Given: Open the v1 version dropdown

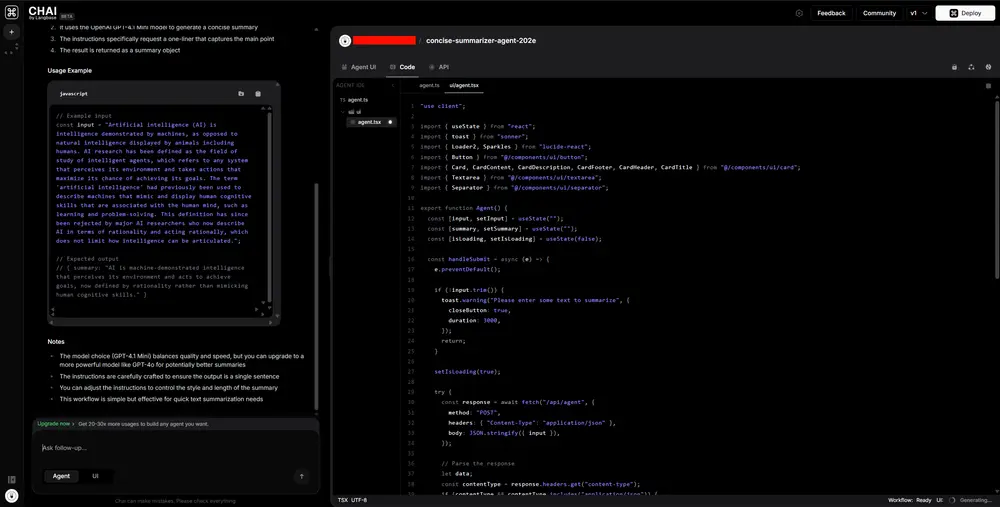Looking at the screenshot, I should (x=918, y=13).
